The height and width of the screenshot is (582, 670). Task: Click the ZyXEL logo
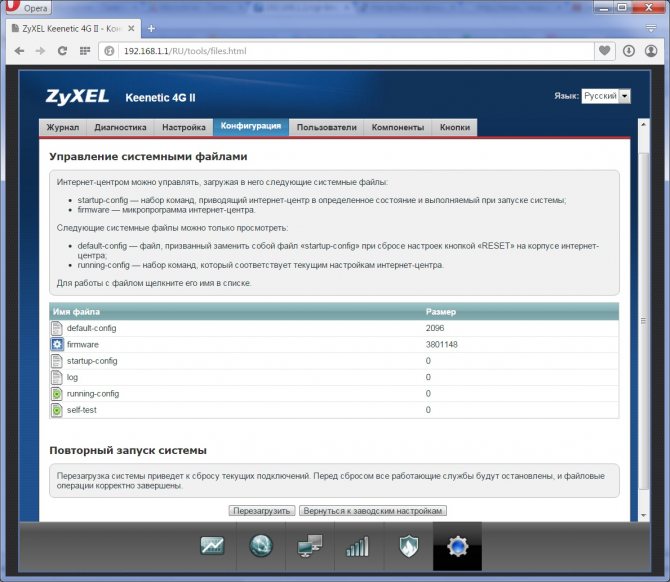77,97
